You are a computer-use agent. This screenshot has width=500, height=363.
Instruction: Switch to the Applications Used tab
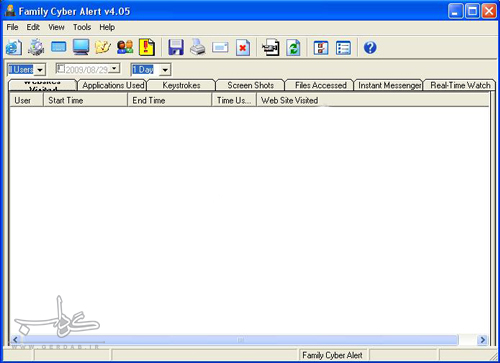click(x=113, y=85)
